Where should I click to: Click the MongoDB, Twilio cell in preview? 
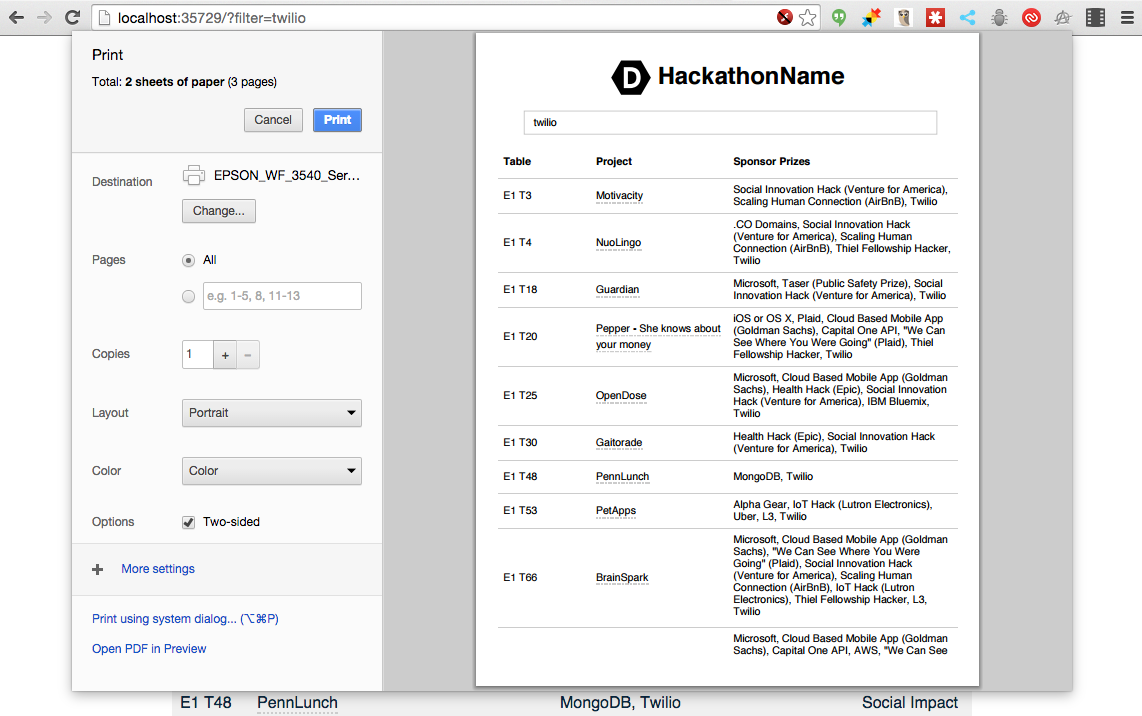[773, 476]
